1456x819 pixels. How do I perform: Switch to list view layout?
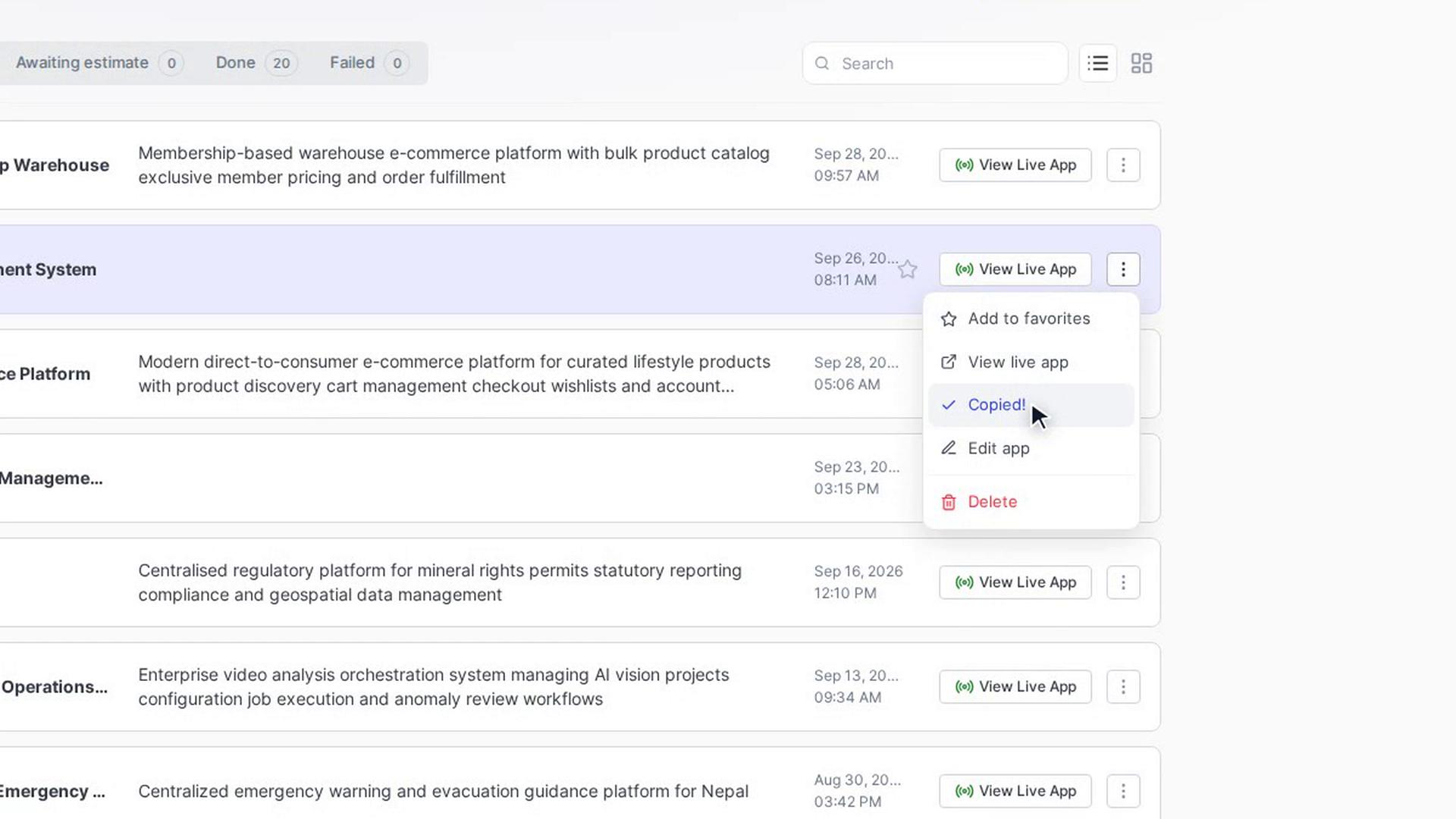tap(1097, 63)
